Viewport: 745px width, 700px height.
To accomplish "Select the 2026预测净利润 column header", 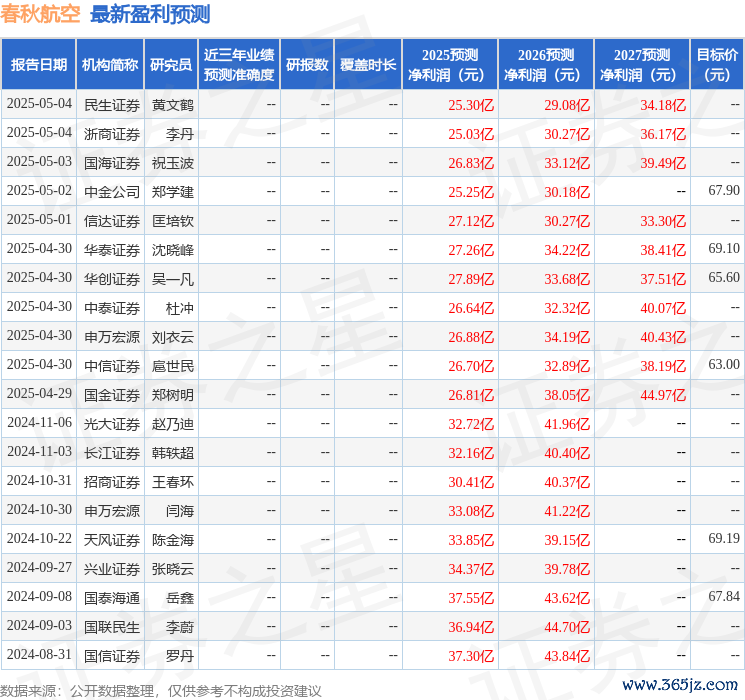I will coord(546,64).
